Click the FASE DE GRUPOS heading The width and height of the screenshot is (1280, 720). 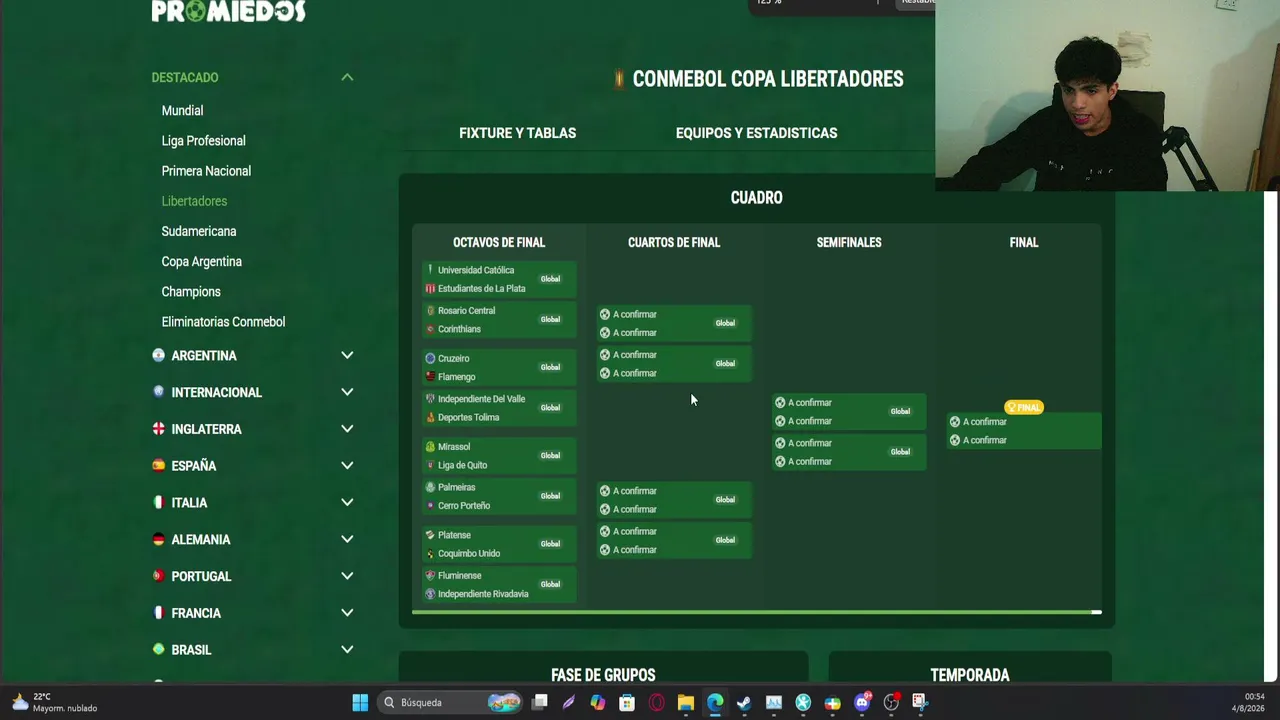(x=603, y=676)
